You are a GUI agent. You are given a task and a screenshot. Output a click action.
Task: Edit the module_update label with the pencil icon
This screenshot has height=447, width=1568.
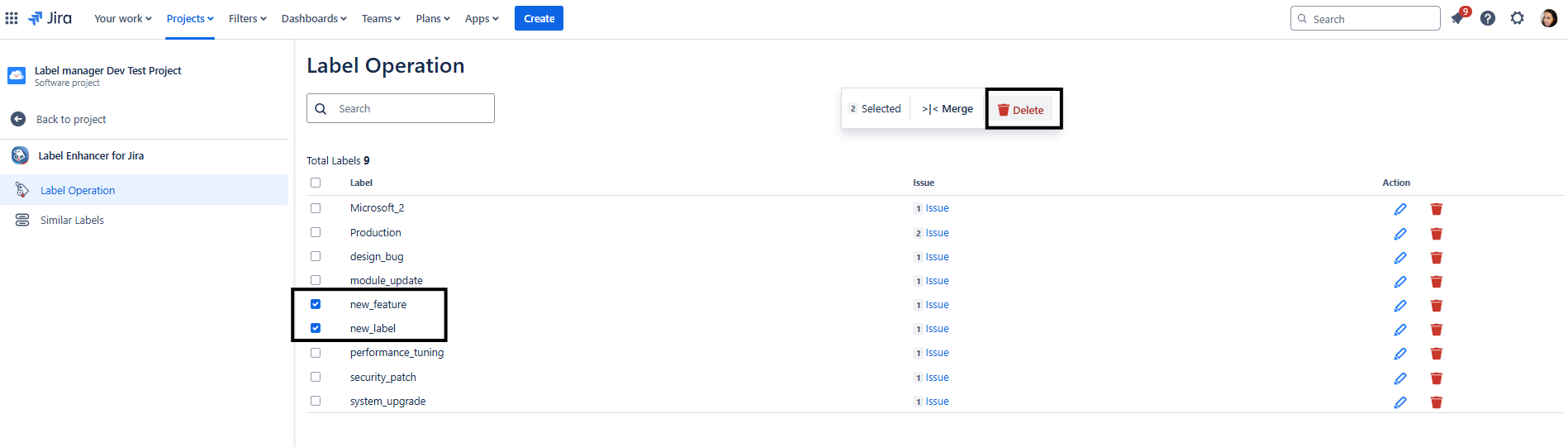coord(1400,282)
